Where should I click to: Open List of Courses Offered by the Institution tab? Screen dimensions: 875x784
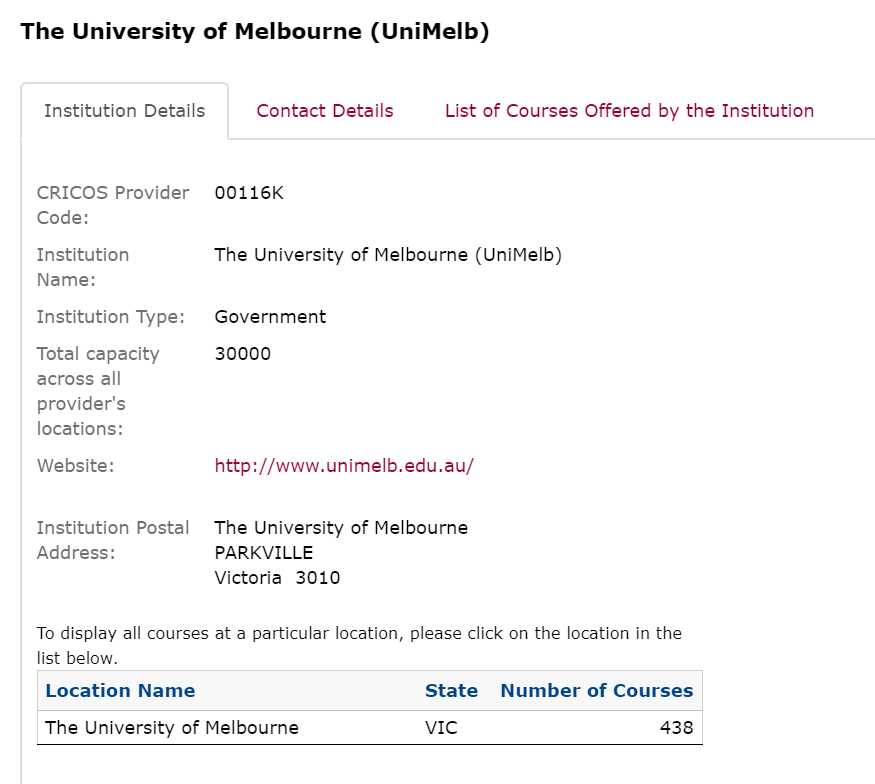coord(629,110)
